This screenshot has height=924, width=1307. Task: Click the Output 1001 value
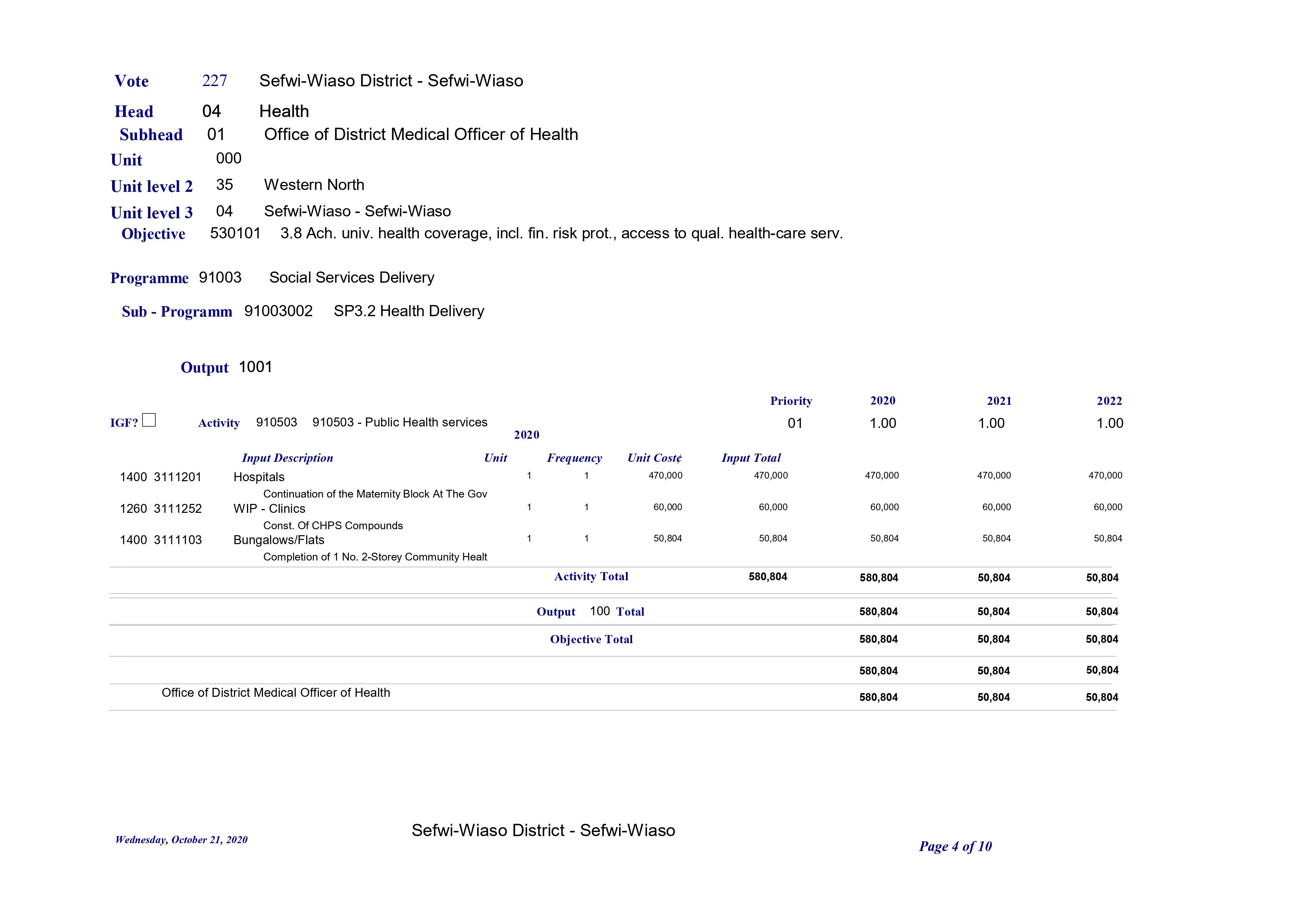point(256,367)
